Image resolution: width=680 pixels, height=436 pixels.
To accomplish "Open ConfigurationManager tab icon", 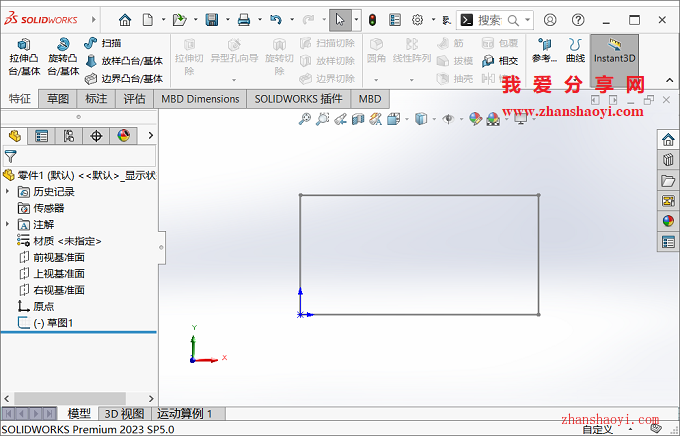I will (x=69, y=136).
